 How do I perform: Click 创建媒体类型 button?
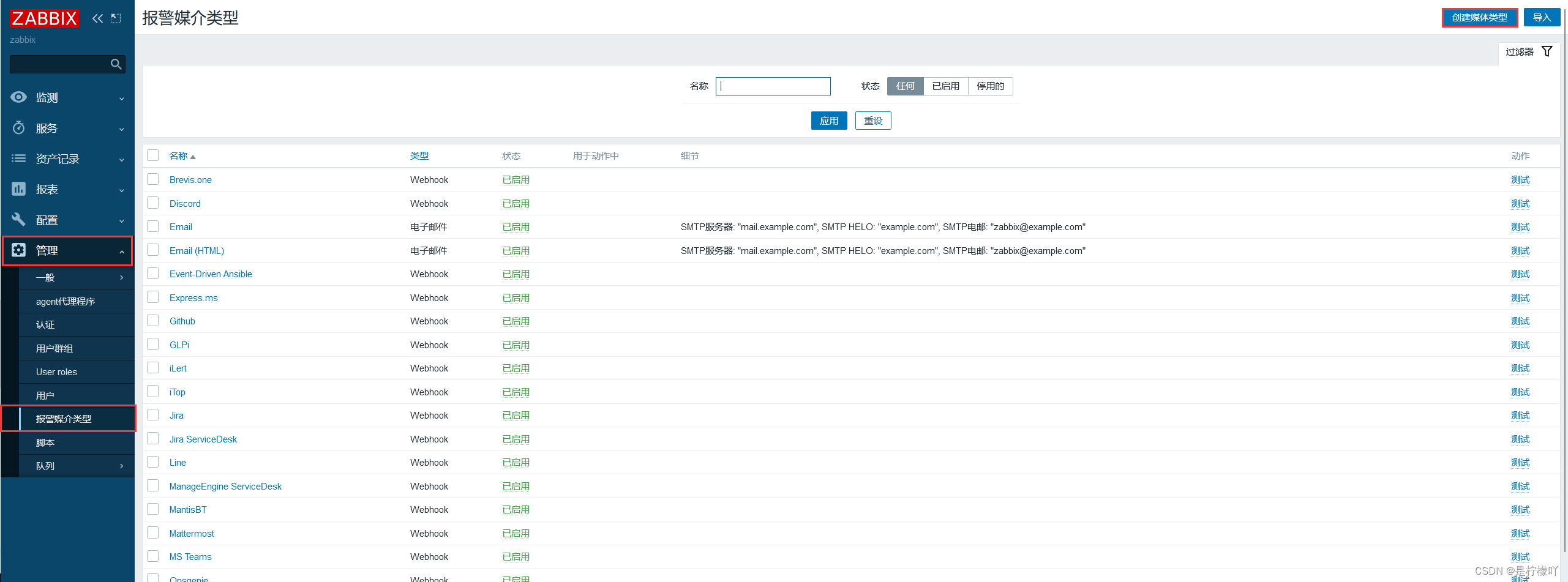tap(1479, 18)
